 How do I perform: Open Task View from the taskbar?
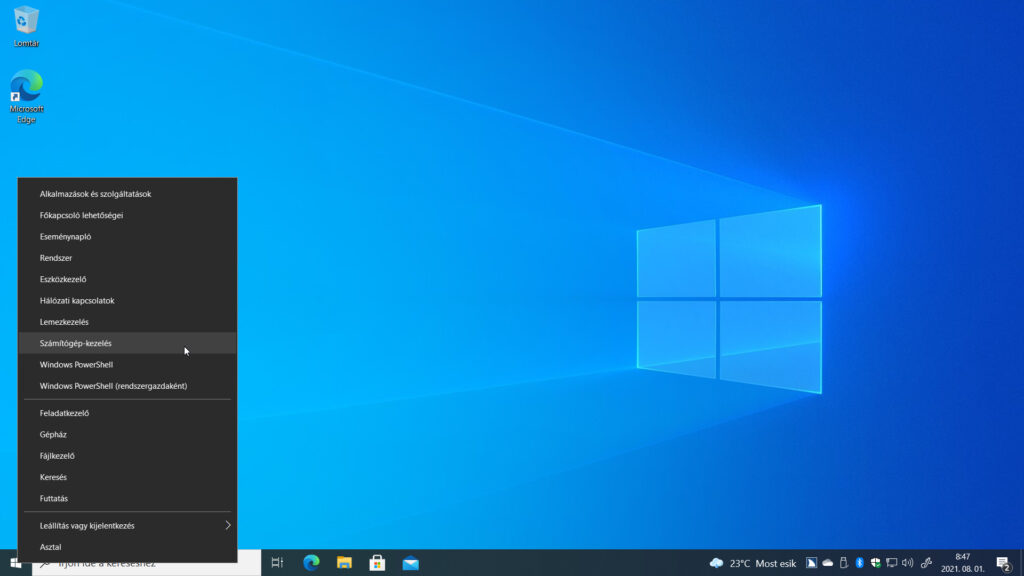tap(277, 563)
